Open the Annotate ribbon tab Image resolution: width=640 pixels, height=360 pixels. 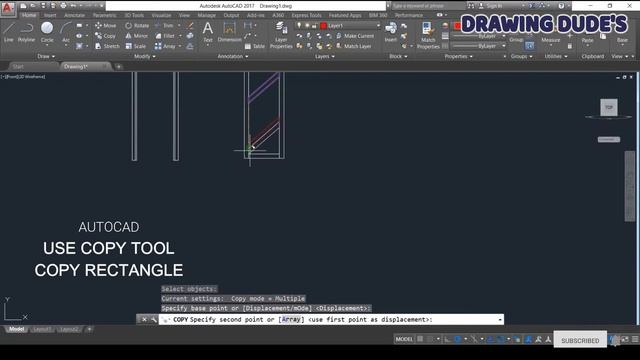(x=74, y=15)
